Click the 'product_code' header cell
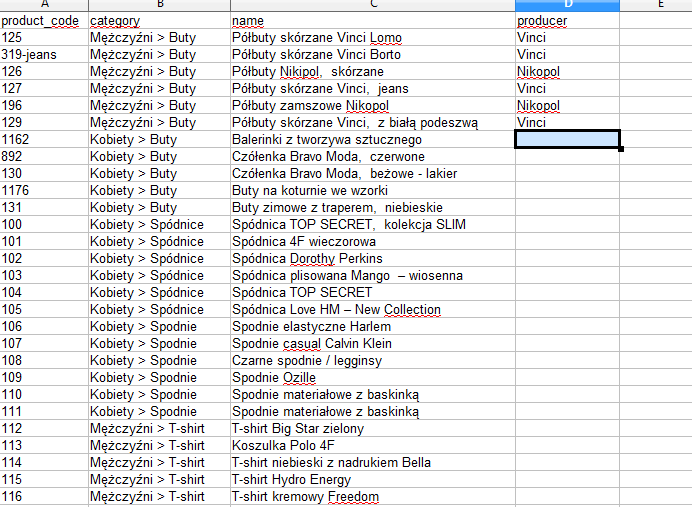The width and height of the screenshot is (692, 507). 44,21
